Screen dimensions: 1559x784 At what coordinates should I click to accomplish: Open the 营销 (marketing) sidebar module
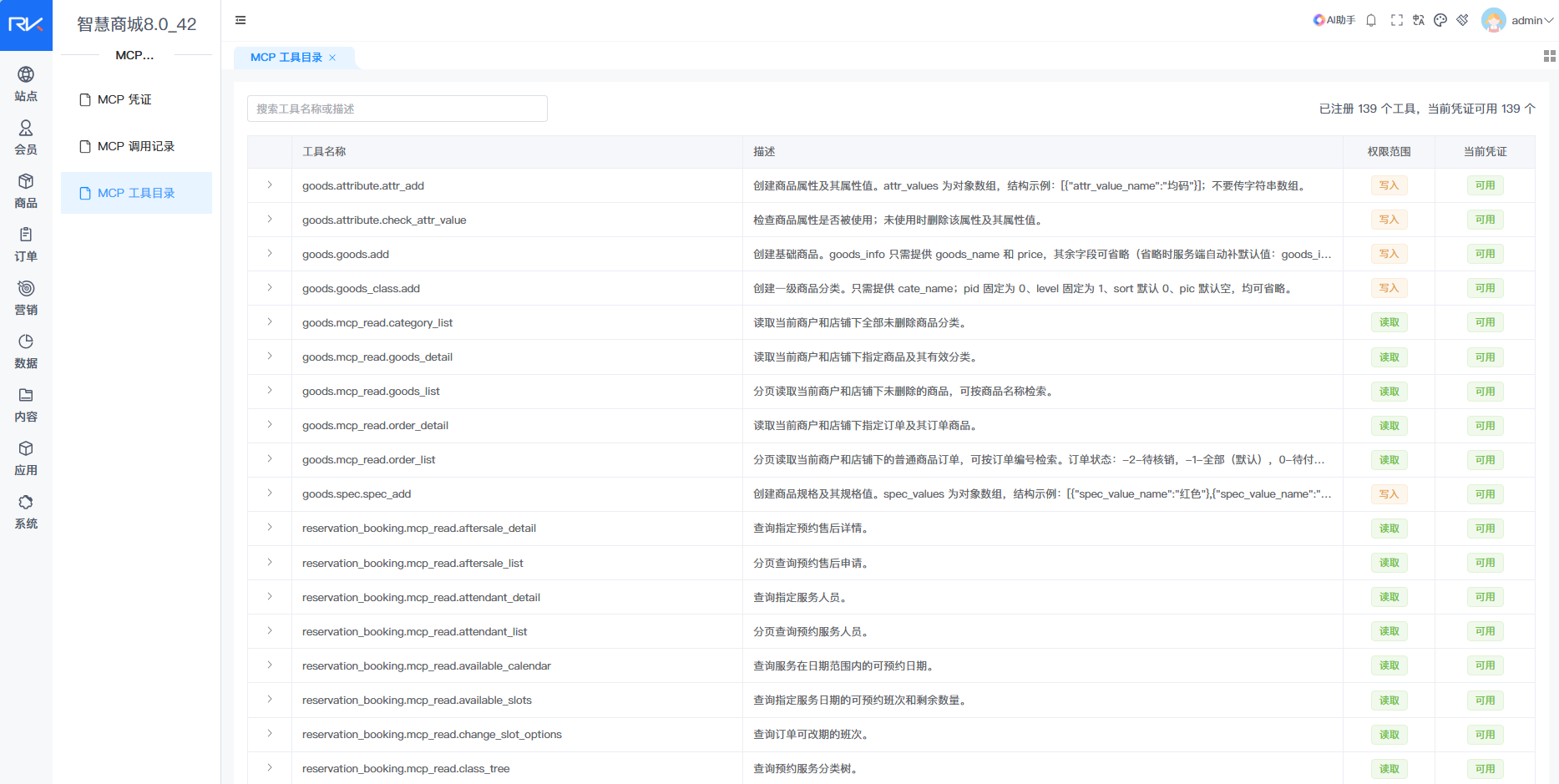pos(26,298)
